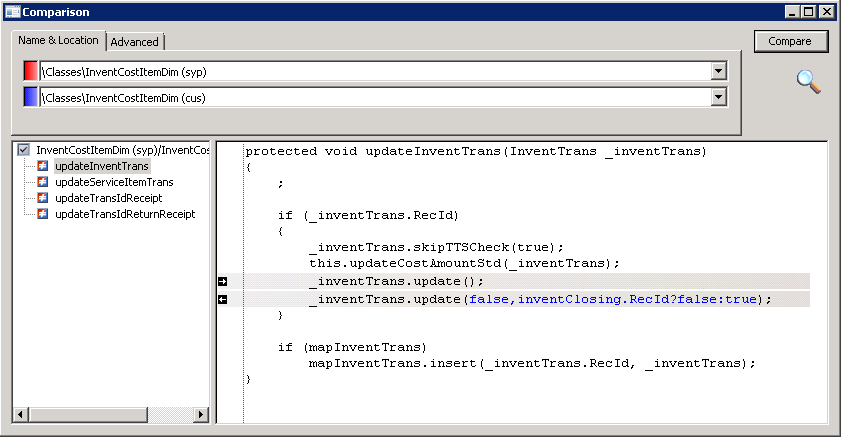The width and height of the screenshot is (841, 437).
Task: Open dropdown for InventCostItemDim (syp) field
Action: (x=719, y=71)
